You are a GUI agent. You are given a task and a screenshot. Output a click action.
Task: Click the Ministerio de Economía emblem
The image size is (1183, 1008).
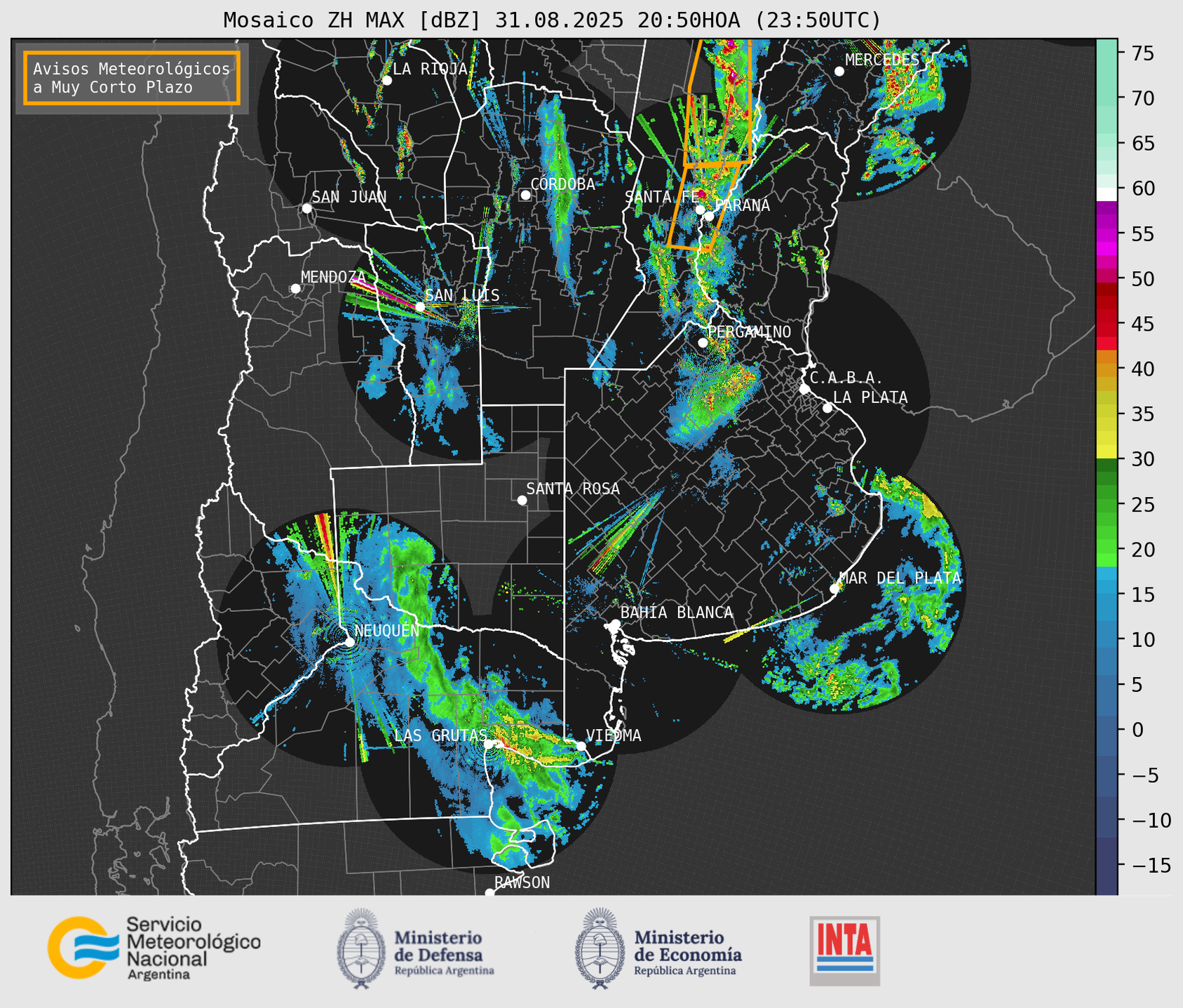[600, 948]
